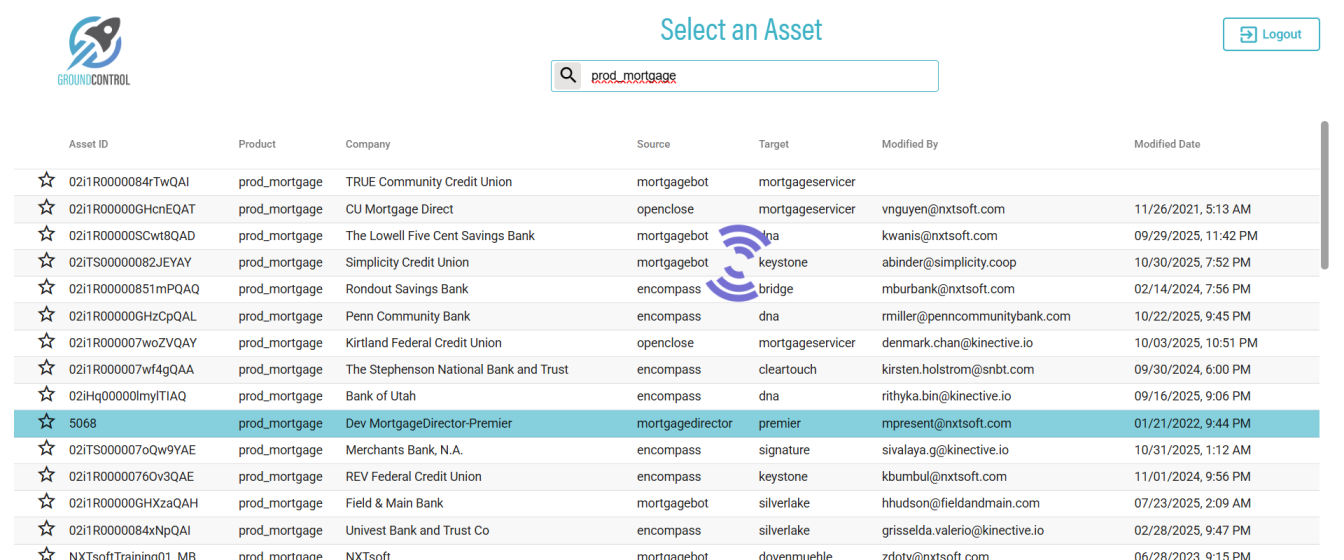This screenshot has width=1344, height=560.
Task: Sort by the Company column header
Action: pos(368,144)
